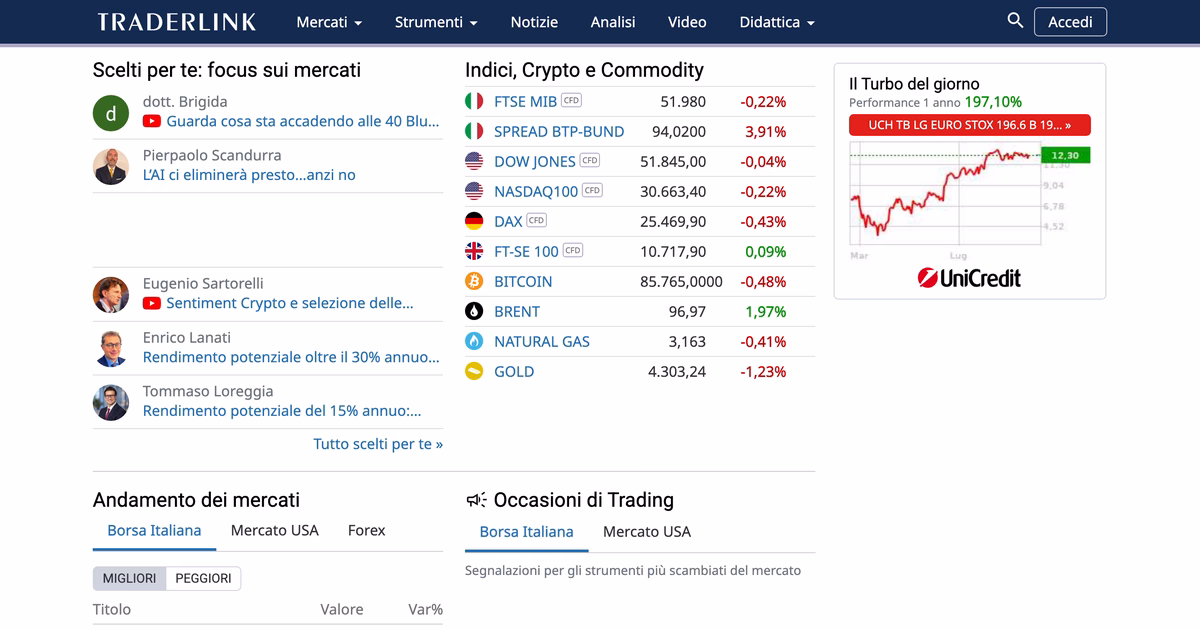Click the Var% column header
The height and width of the screenshot is (630, 1200).
click(x=425, y=609)
